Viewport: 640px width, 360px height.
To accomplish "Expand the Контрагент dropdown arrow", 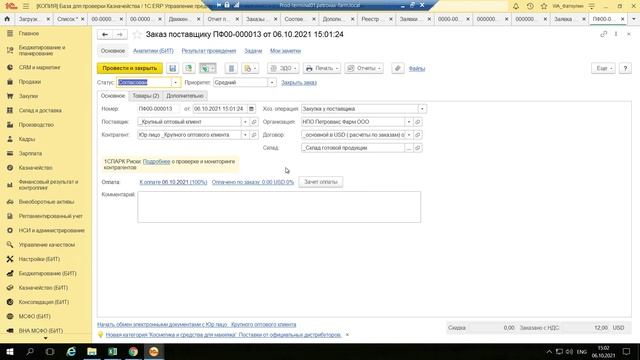I will [x=245, y=135].
